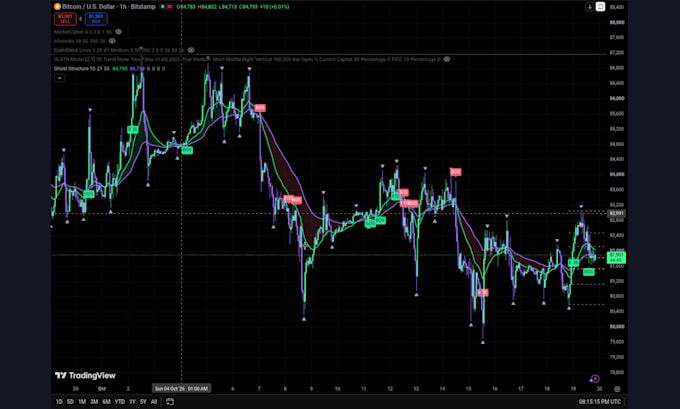The height and width of the screenshot is (409, 680).
Task: Click the green market status indicator
Action: pos(163,7)
